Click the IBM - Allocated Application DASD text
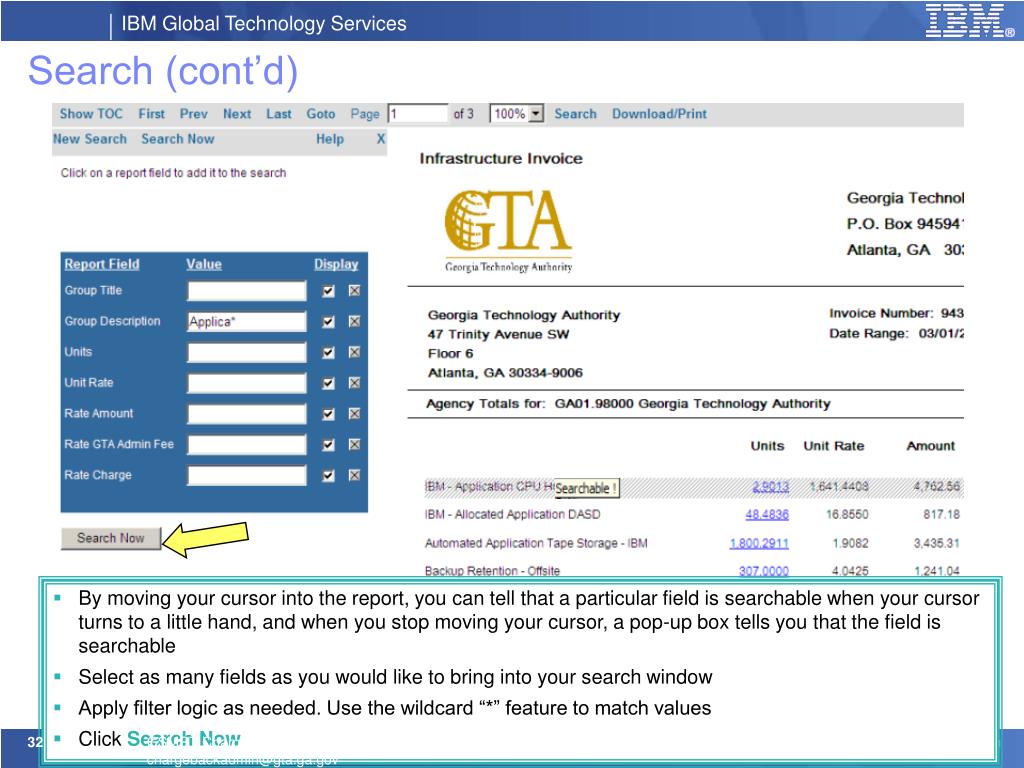The width and height of the screenshot is (1024, 768). click(x=512, y=515)
